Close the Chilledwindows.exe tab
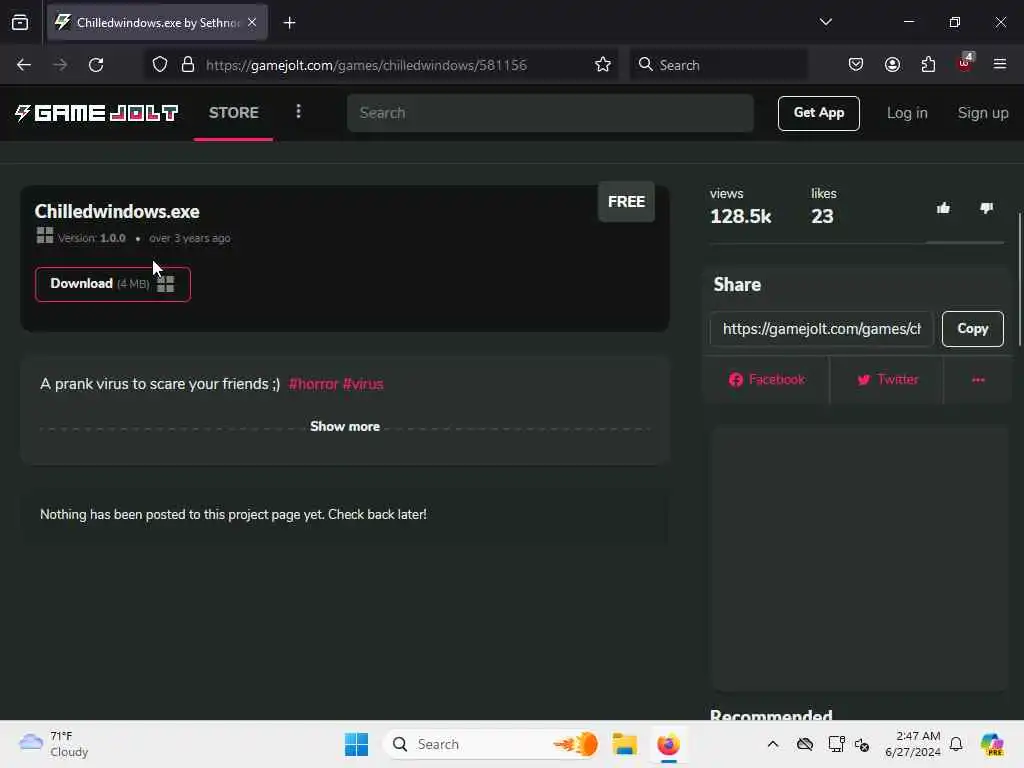This screenshot has height=768, width=1024. [252, 22]
